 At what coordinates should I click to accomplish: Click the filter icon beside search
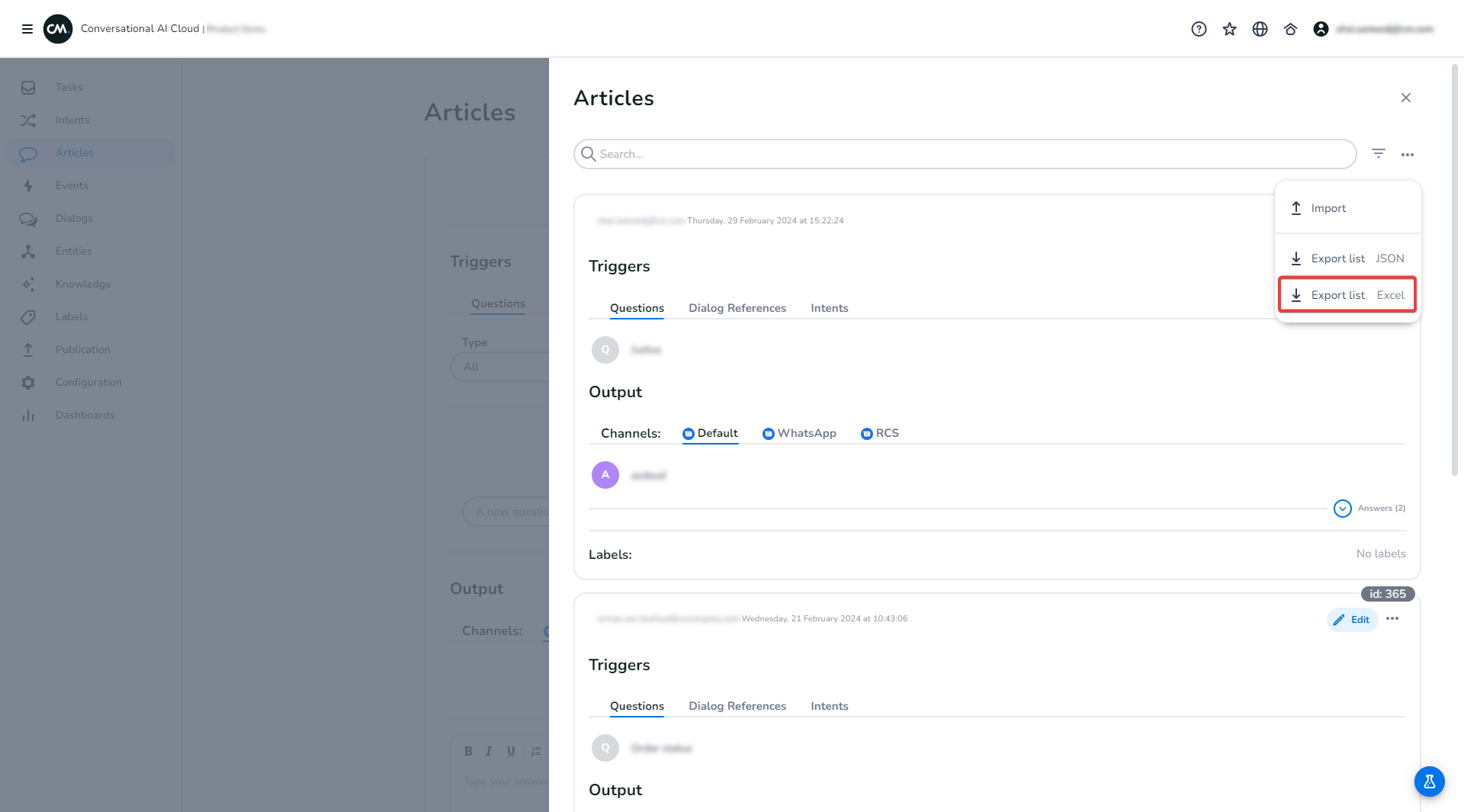[x=1378, y=154]
